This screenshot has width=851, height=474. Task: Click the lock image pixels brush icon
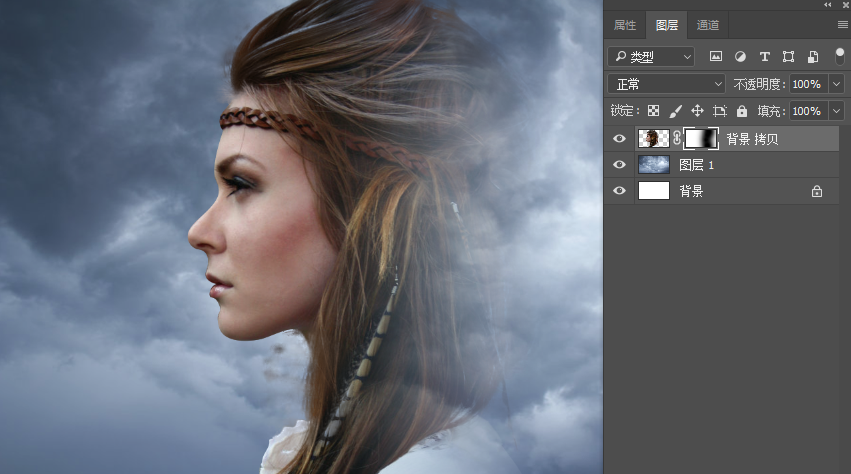pos(675,111)
